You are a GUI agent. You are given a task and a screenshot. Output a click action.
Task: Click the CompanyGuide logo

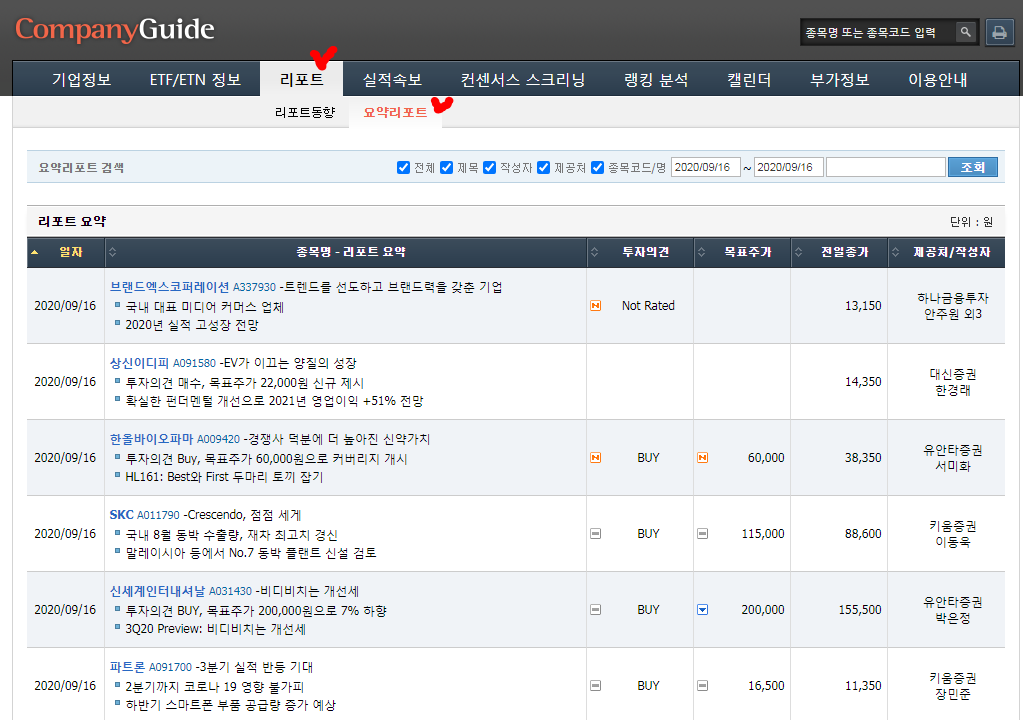point(115,29)
